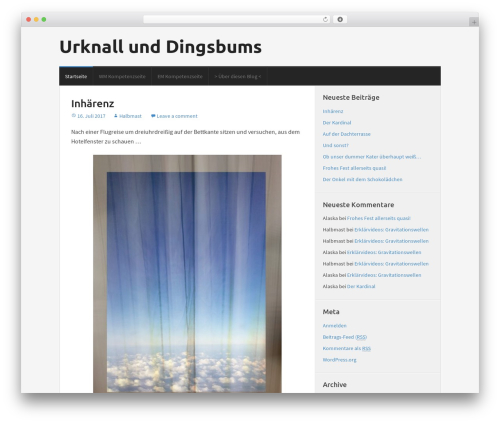The height and width of the screenshot is (423, 500).
Task: Click the 16. Juli 2017 date link
Action: (x=91, y=116)
